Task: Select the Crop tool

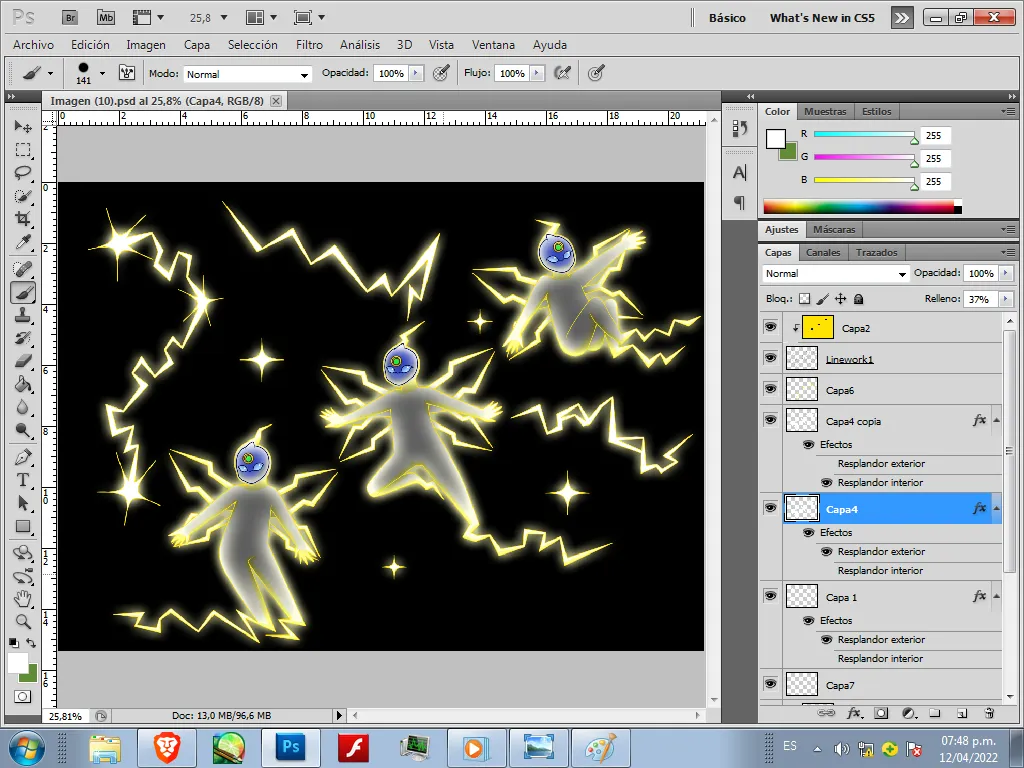Action: [x=23, y=219]
